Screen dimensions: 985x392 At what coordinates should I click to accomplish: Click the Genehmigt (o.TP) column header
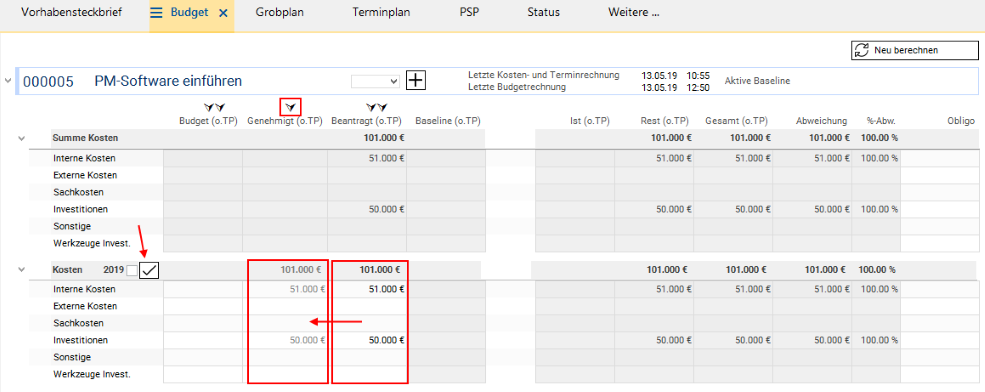(285, 121)
